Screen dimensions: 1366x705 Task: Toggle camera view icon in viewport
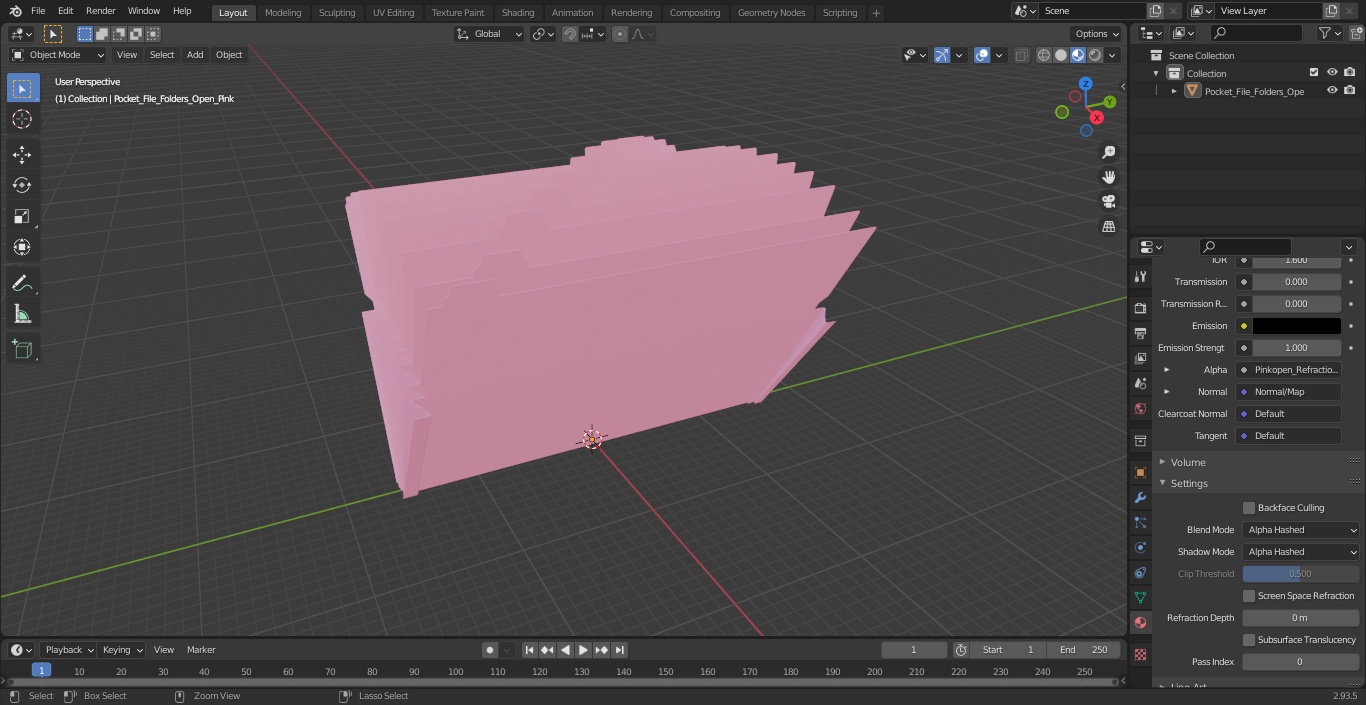(x=1108, y=201)
